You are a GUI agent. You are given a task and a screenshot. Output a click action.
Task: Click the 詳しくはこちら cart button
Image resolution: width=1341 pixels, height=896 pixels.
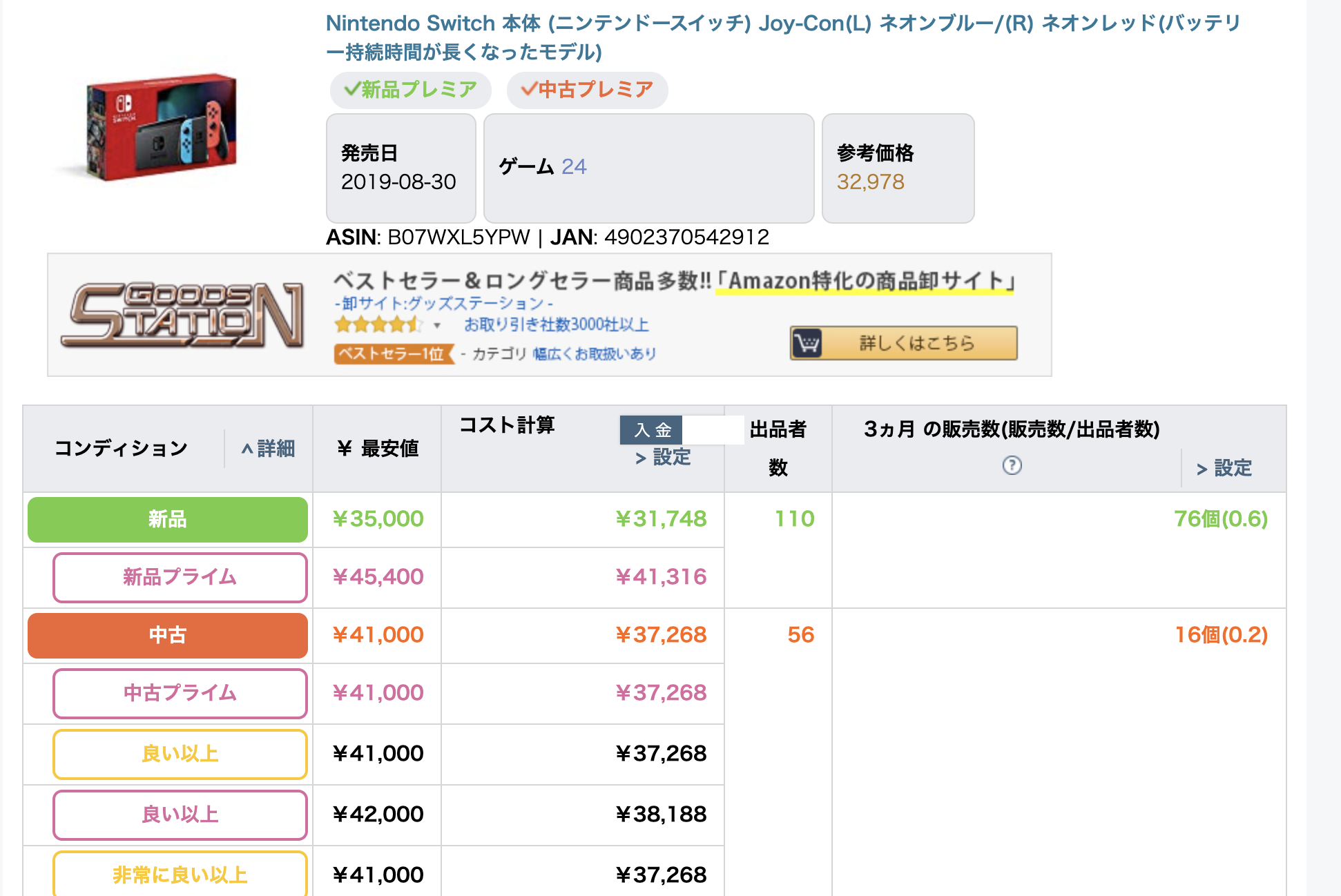pyautogui.click(x=903, y=343)
